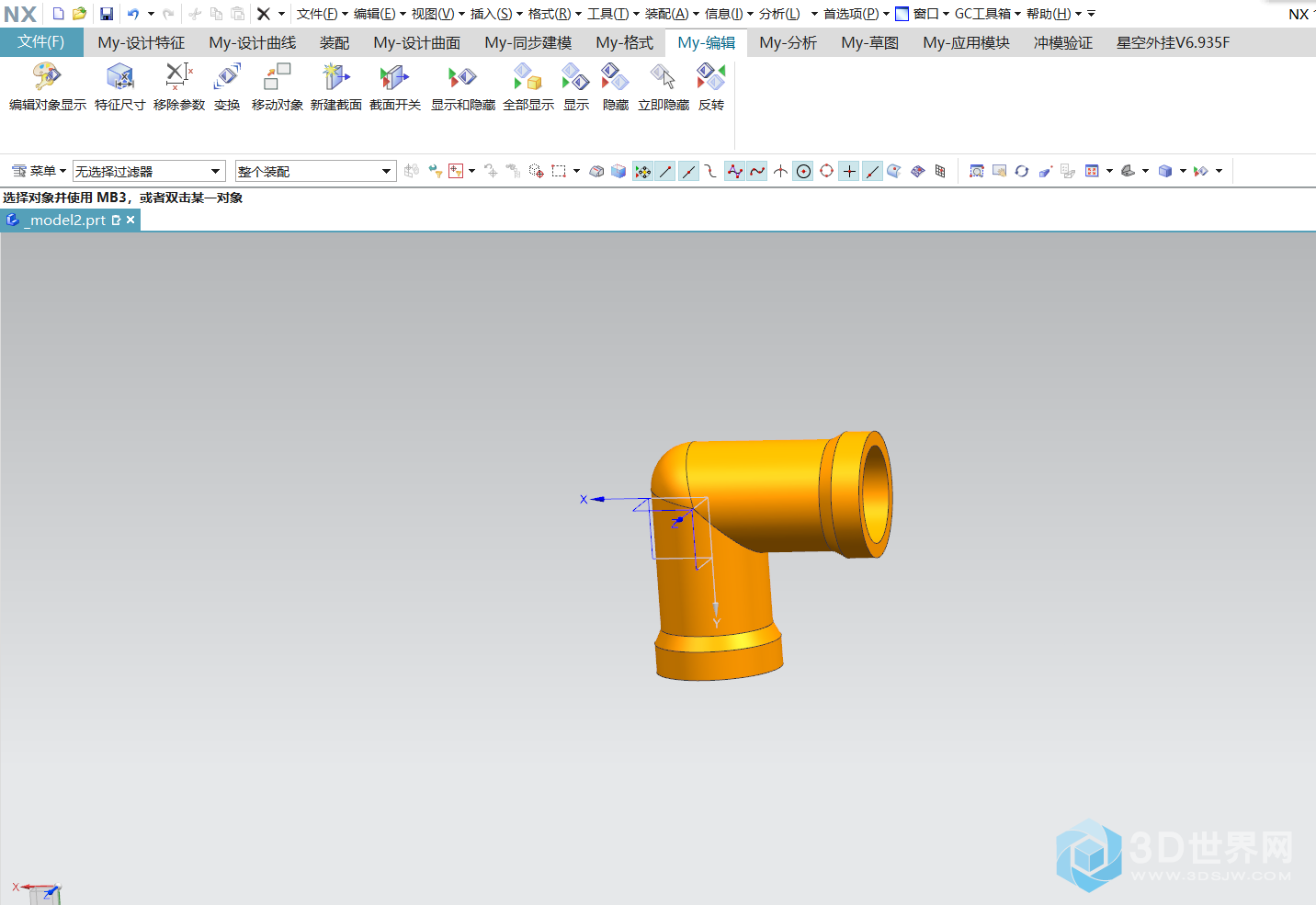Open the Entire Assembly (整个装配) scope dropdown
This screenshot has width=1316, height=905.
click(x=315, y=171)
